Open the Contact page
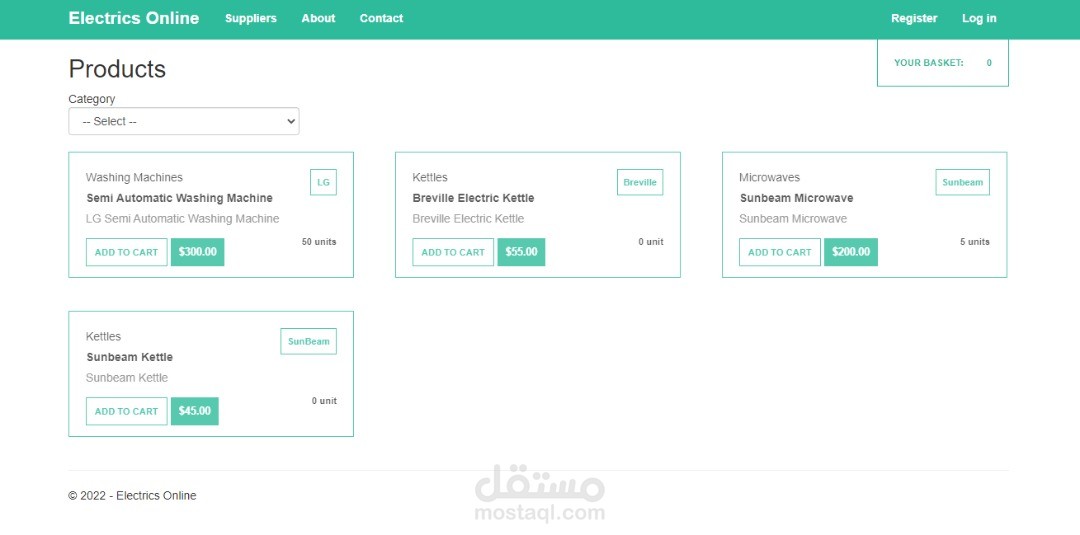Screen dimensions: 1080x535 click(382, 19)
